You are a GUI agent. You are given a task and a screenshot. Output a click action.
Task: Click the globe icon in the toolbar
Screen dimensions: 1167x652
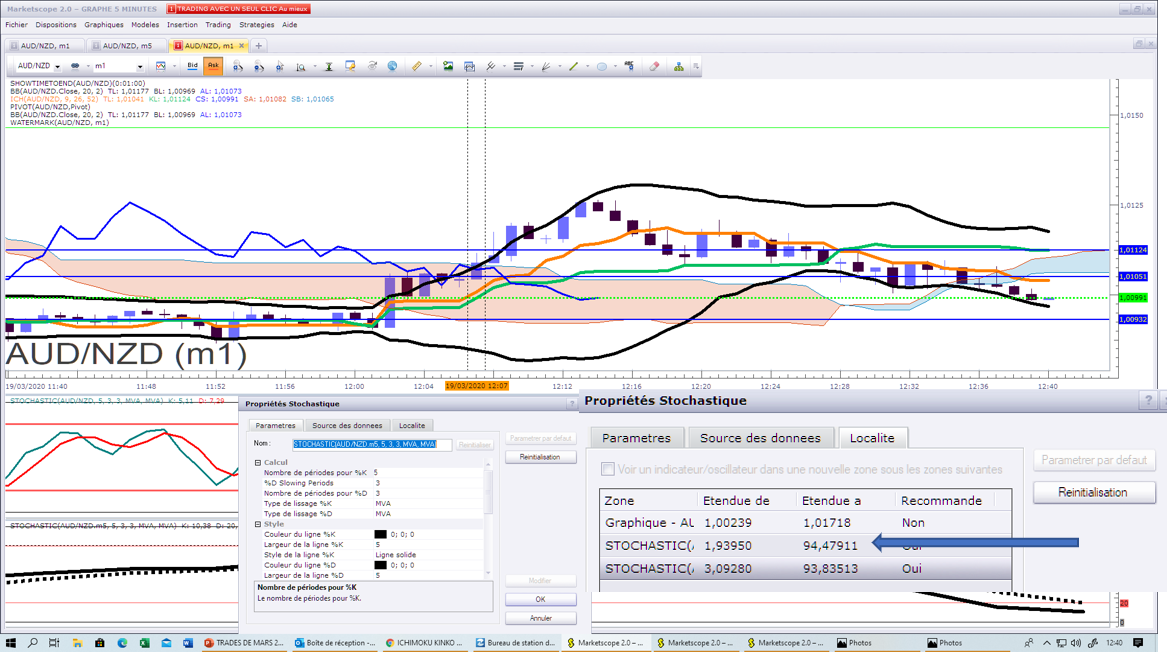pos(392,66)
